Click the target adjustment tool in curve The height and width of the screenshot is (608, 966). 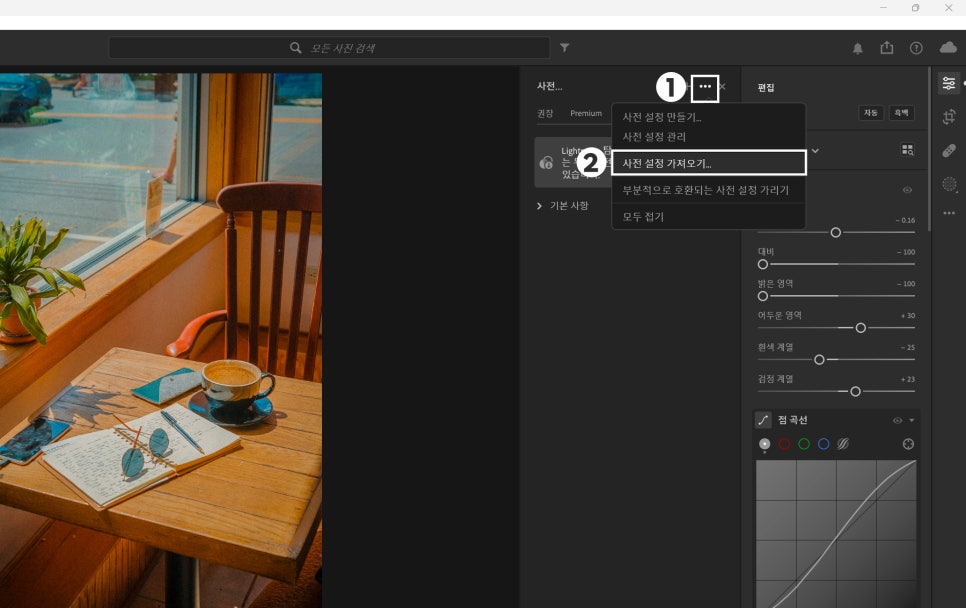pos(908,444)
